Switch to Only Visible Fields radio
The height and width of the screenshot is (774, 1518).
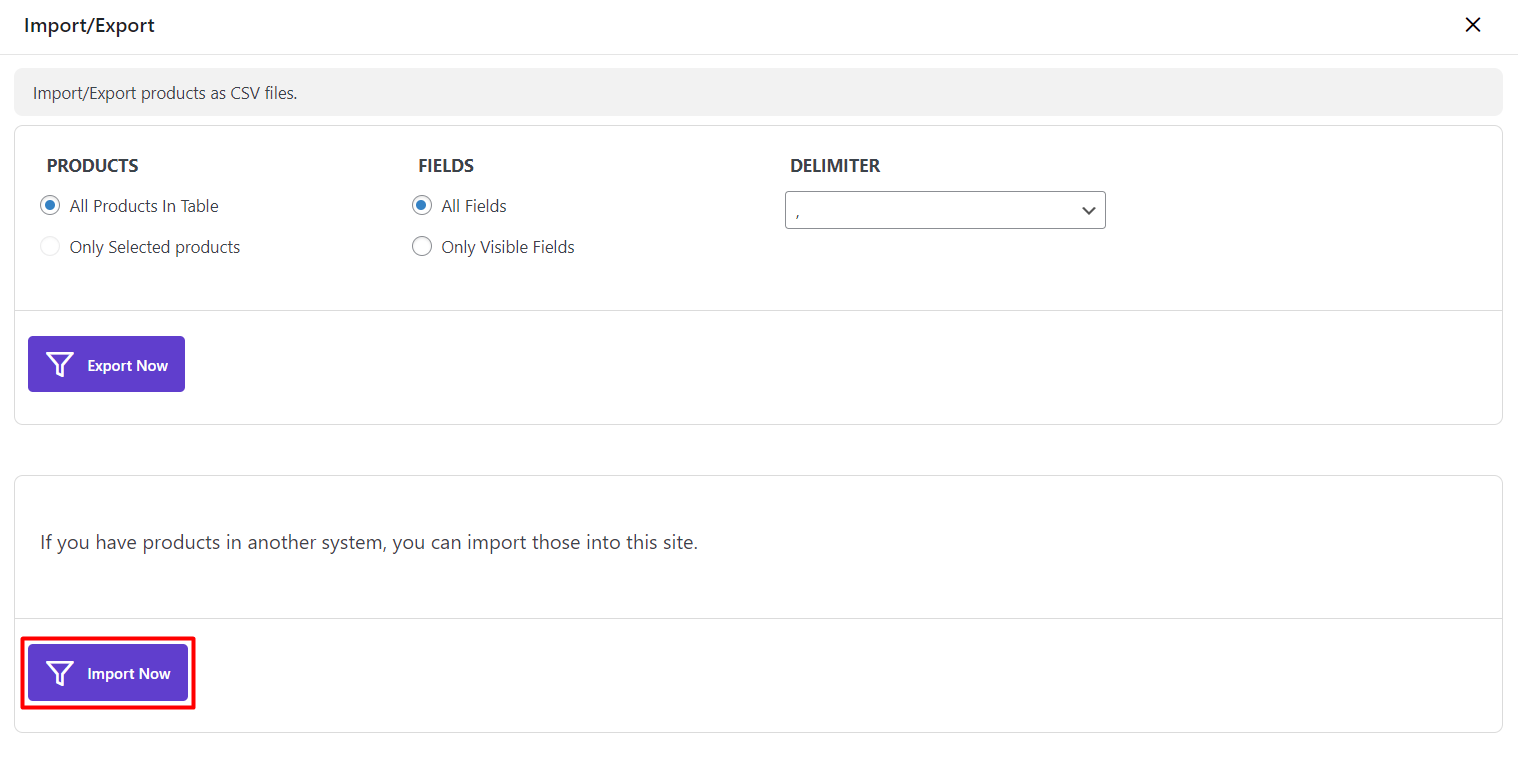422,247
